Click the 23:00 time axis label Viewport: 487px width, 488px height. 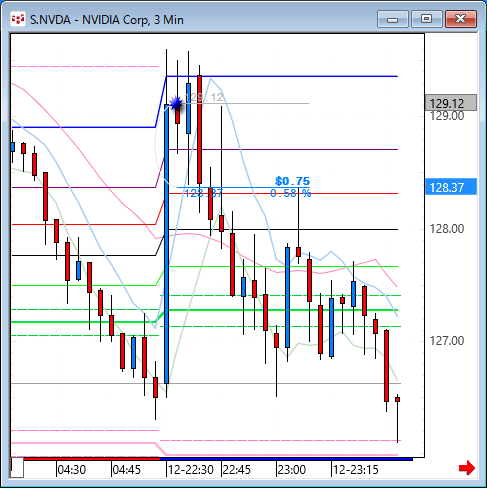292,470
